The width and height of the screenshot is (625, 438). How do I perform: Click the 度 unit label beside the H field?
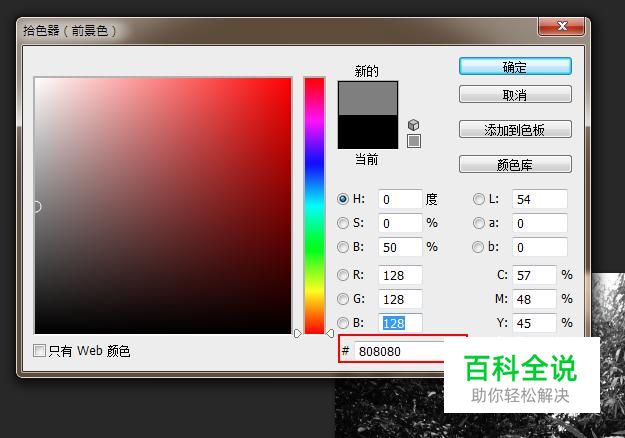(x=432, y=199)
